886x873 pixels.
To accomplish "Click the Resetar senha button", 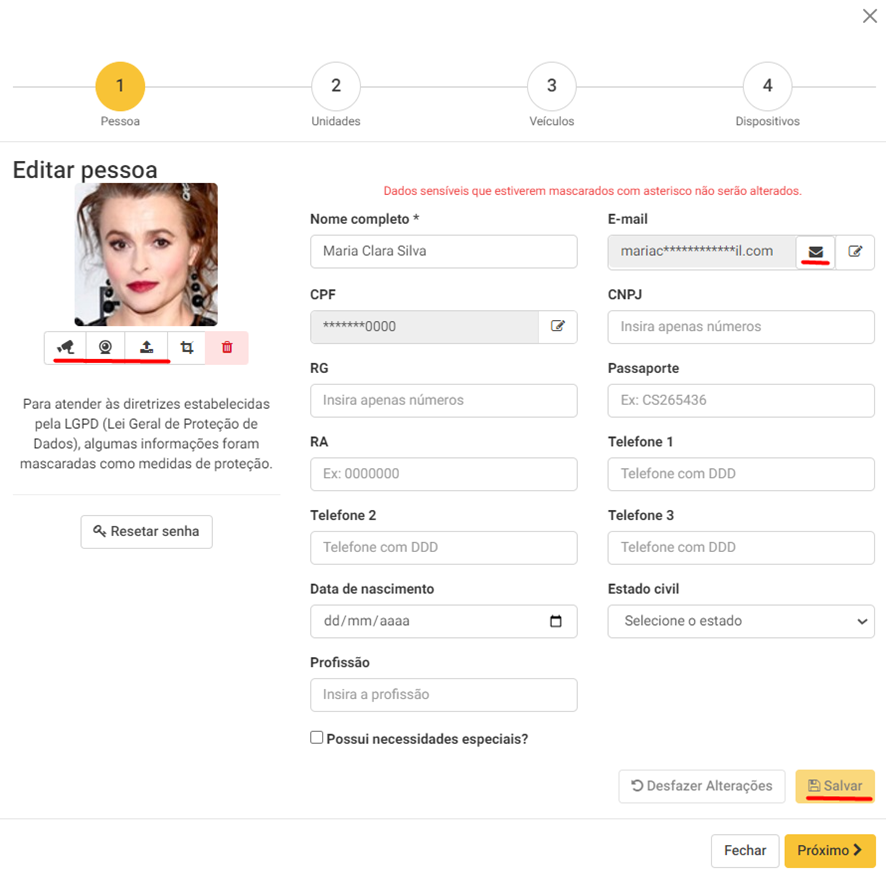I will (146, 531).
